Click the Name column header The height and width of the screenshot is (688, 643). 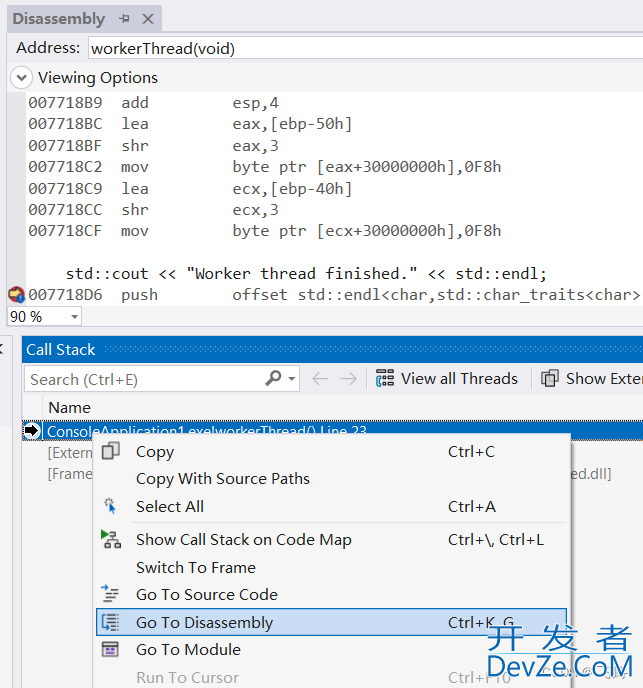tap(69, 408)
